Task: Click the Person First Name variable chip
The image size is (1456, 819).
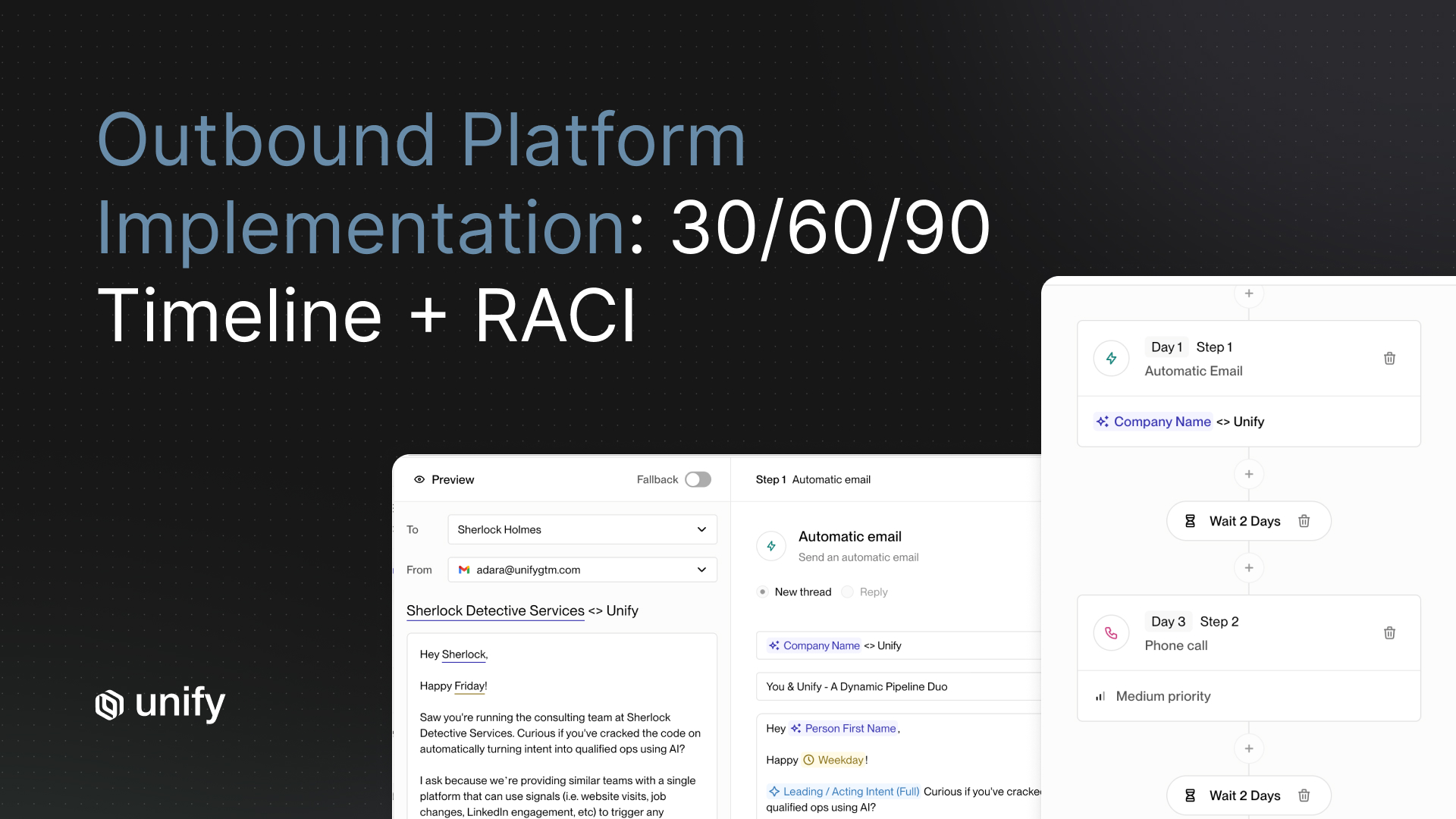Action: click(843, 728)
